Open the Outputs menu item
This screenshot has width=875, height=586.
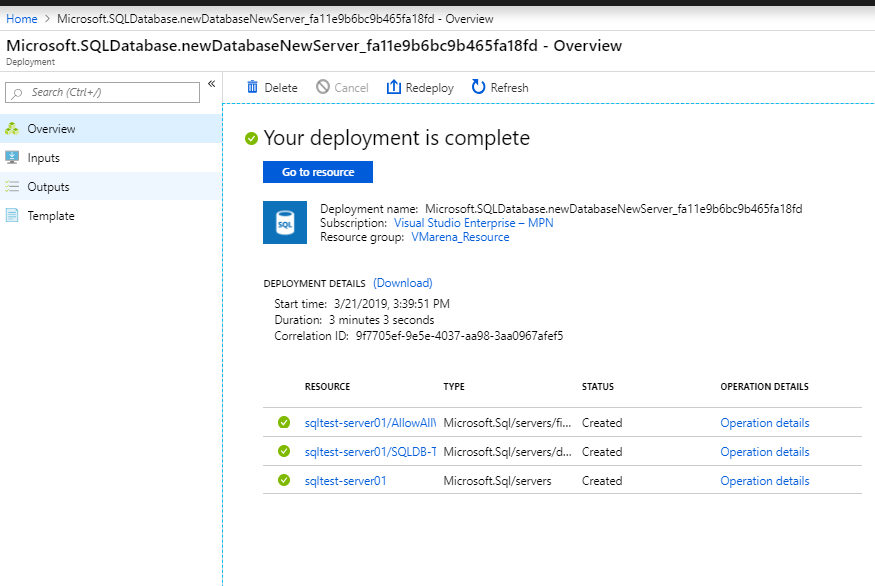111,186
